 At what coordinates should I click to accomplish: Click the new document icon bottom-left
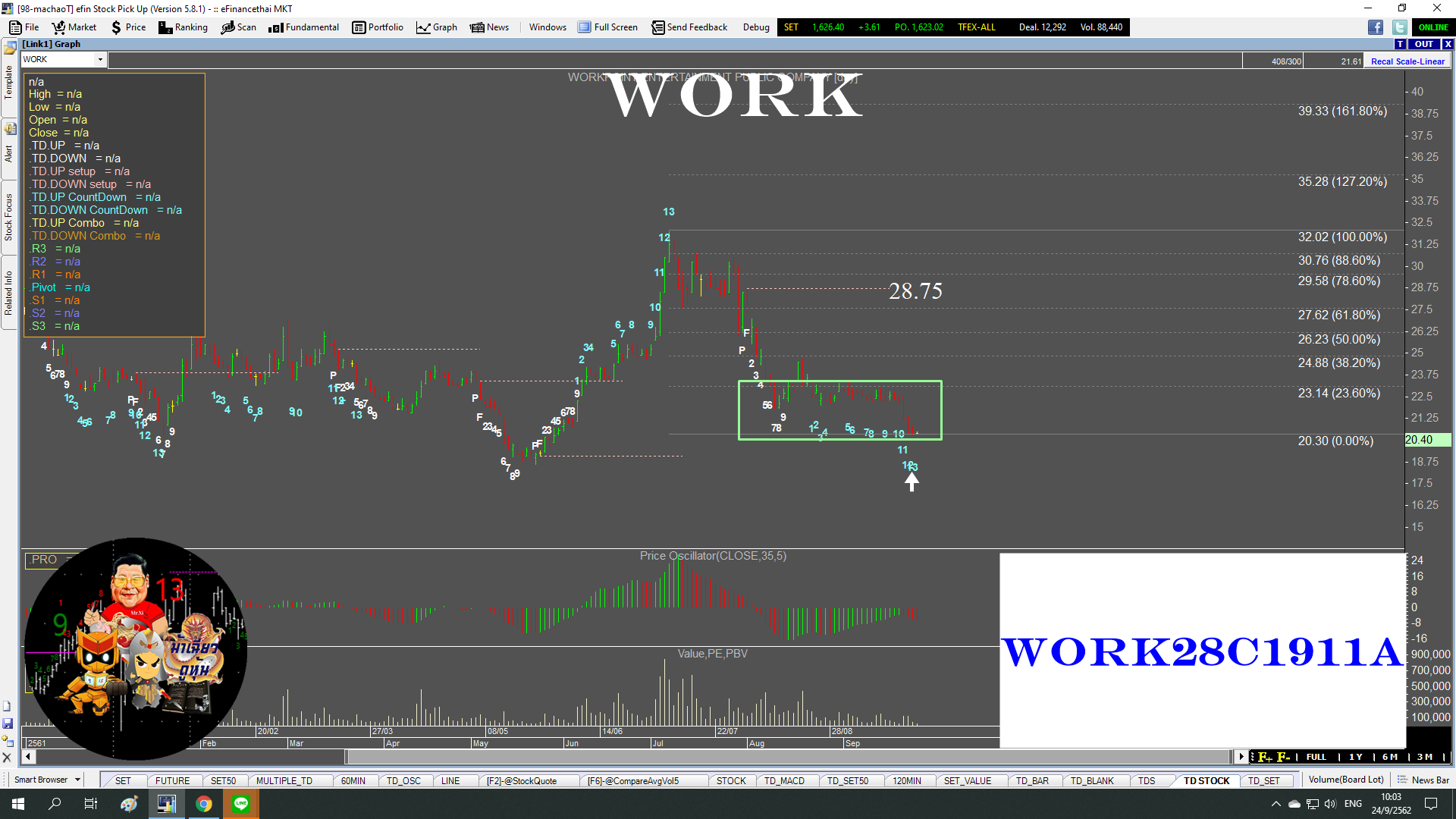(x=8, y=706)
